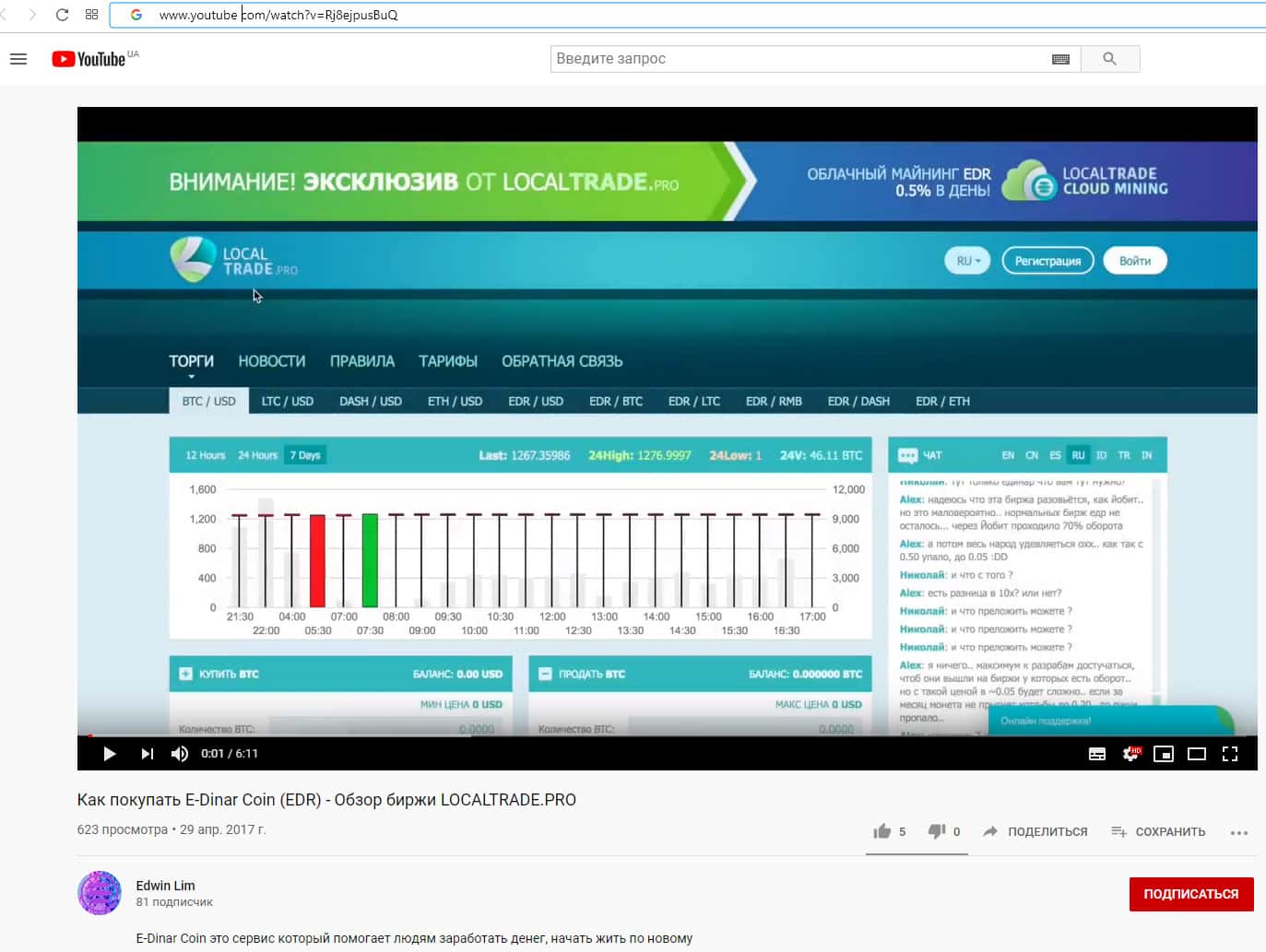Select the ETH / USD pair tab
The height and width of the screenshot is (952, 1266).
click(x=455, y=401)
